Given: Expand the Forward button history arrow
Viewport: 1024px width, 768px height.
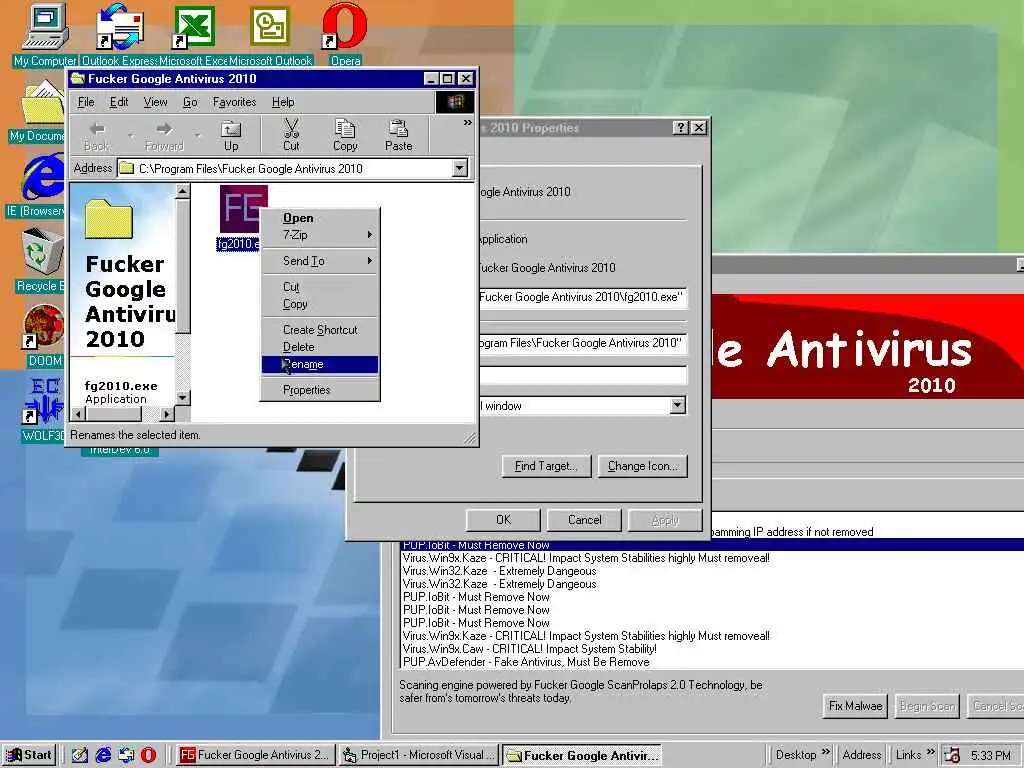Looking at the screenshot, I should click(x=197, y=136).
